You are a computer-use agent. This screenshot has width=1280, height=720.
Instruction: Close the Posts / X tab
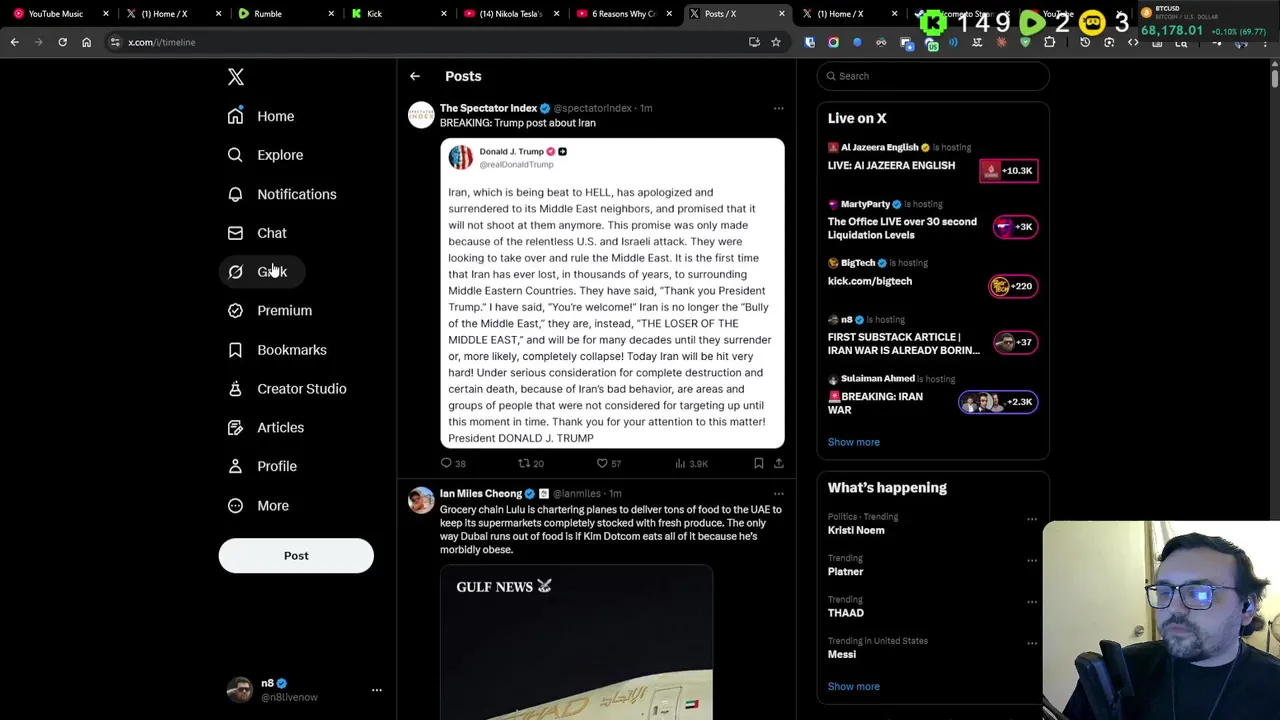782,14
